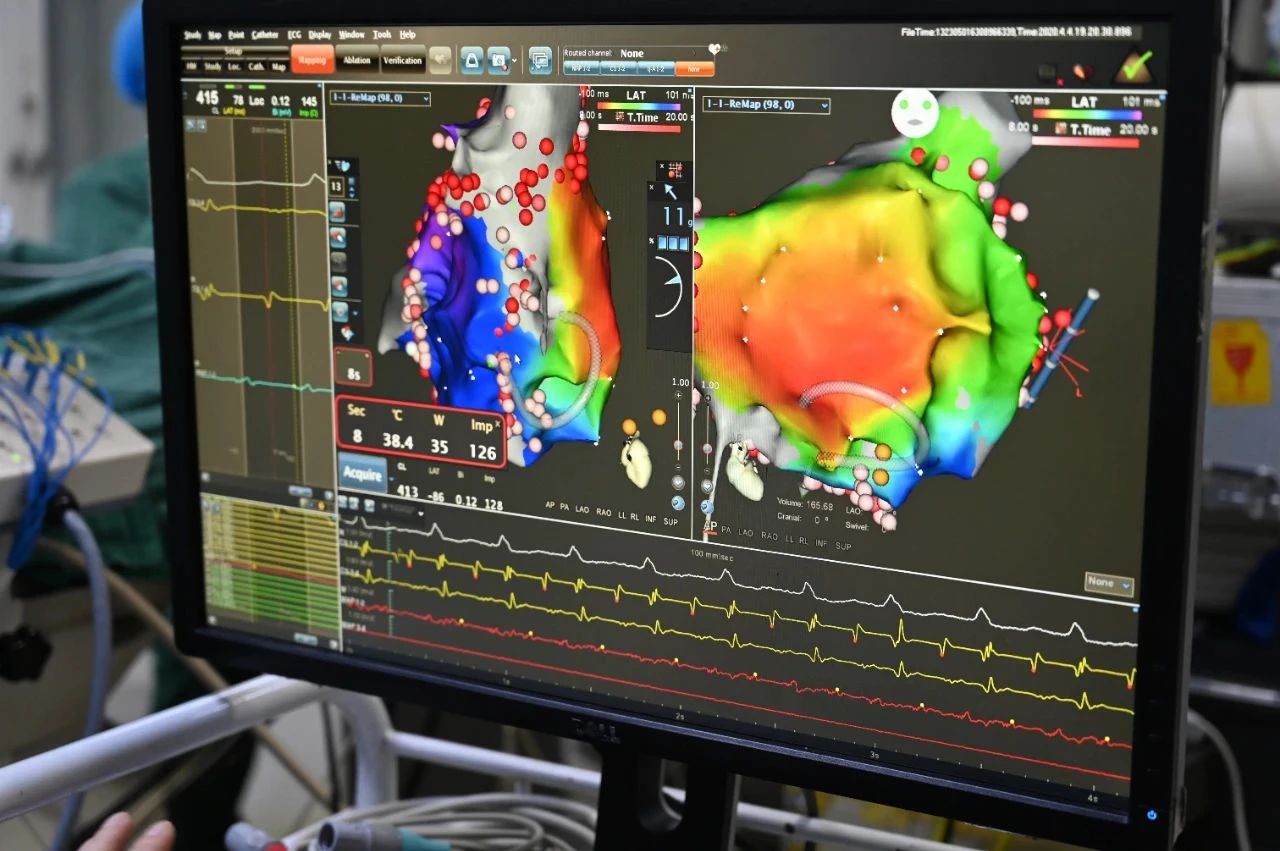This screenshot has height=851, width=1280.
Task: Select SUP view on the left map
Action: coord(671,521)
